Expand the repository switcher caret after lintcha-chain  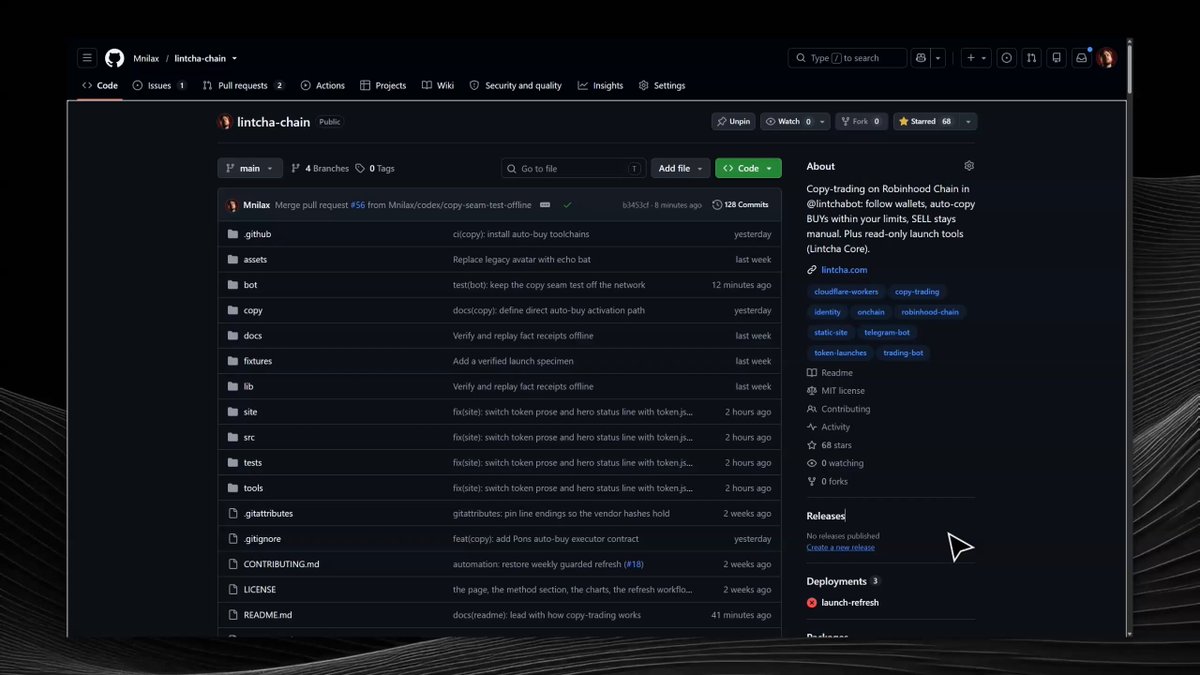(234, 58)
